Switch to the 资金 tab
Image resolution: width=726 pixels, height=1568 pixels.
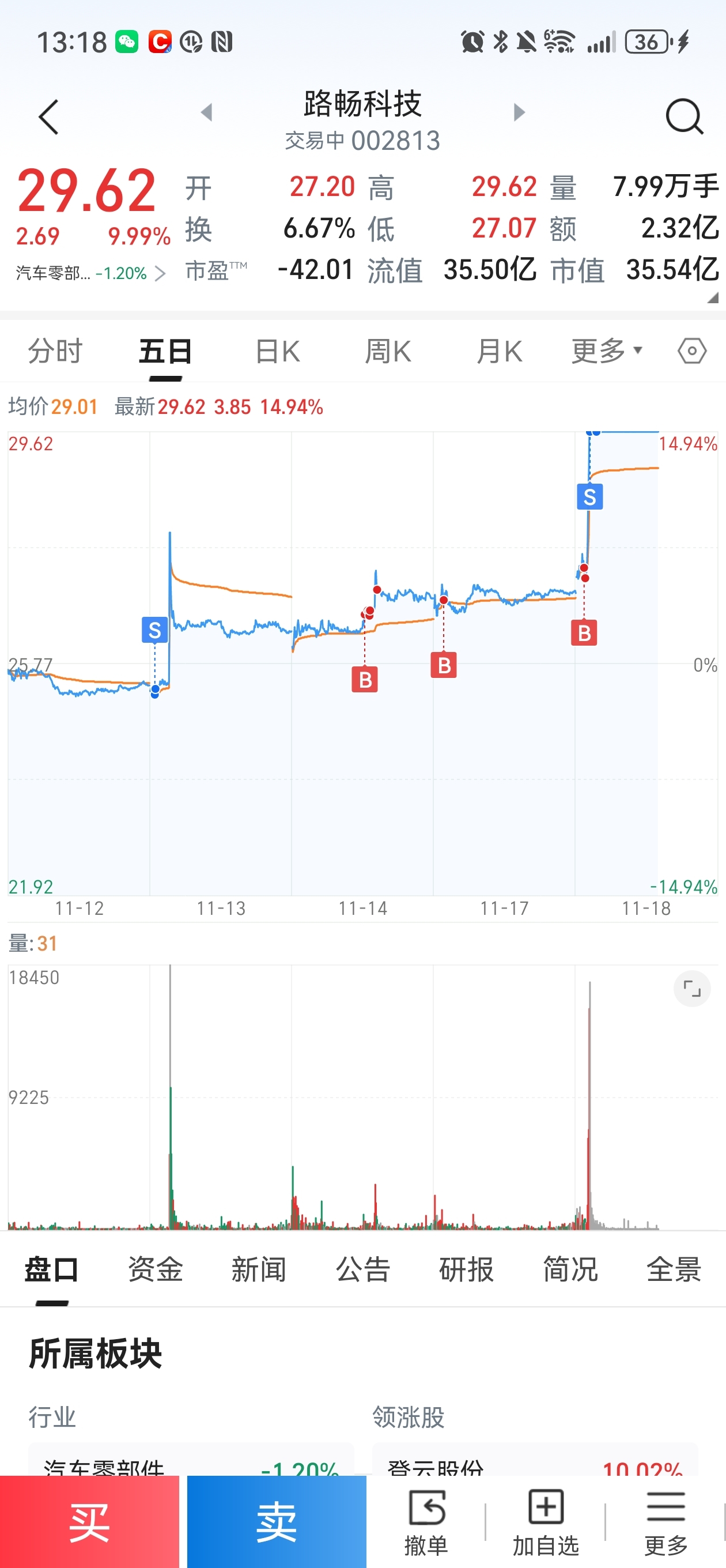pos(155,1269)
